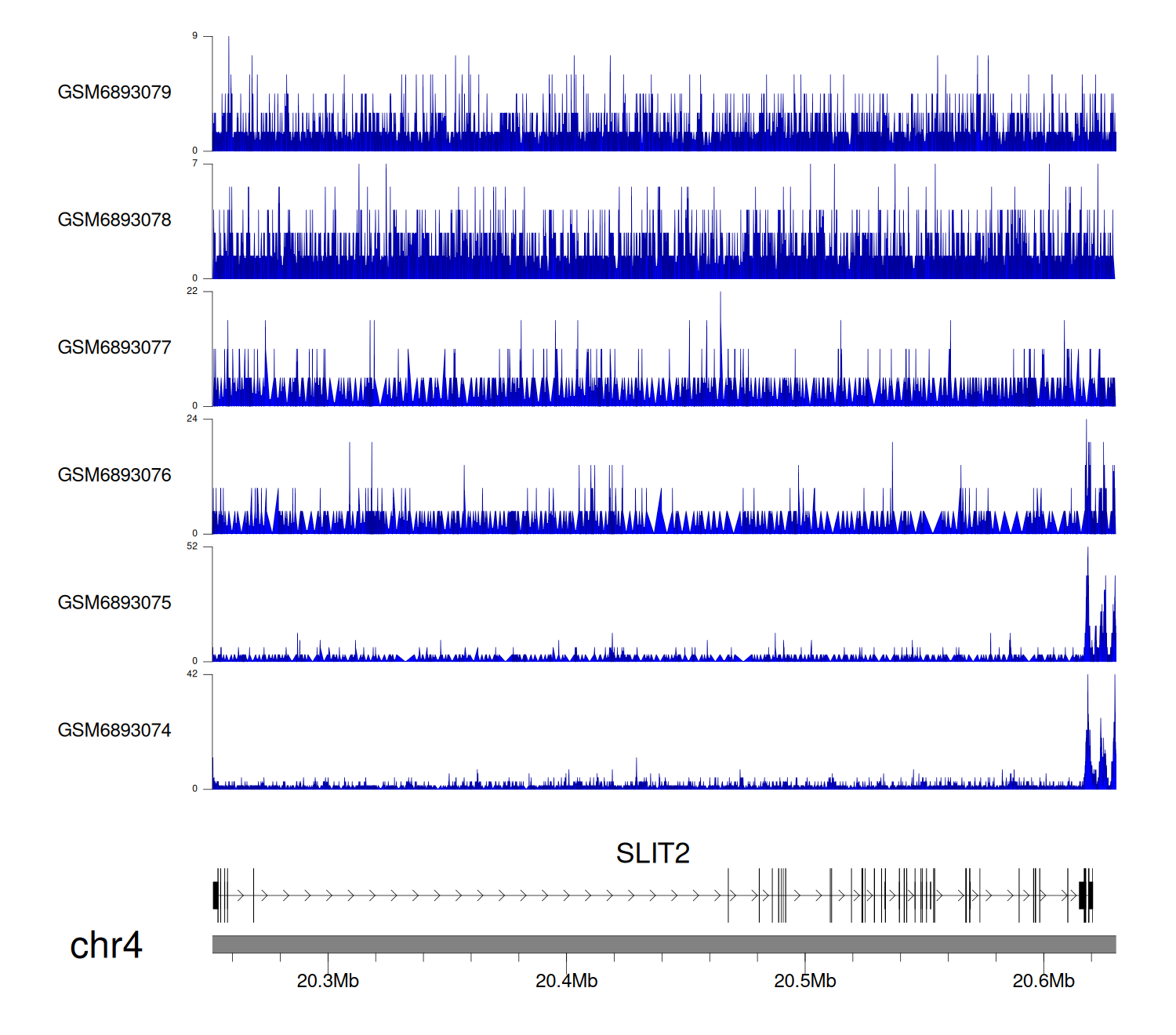Select the 20.4Mb axis position label
Image resolution: width=1176 pixels, height=1035 pixels.
click(x=566, y=981)
